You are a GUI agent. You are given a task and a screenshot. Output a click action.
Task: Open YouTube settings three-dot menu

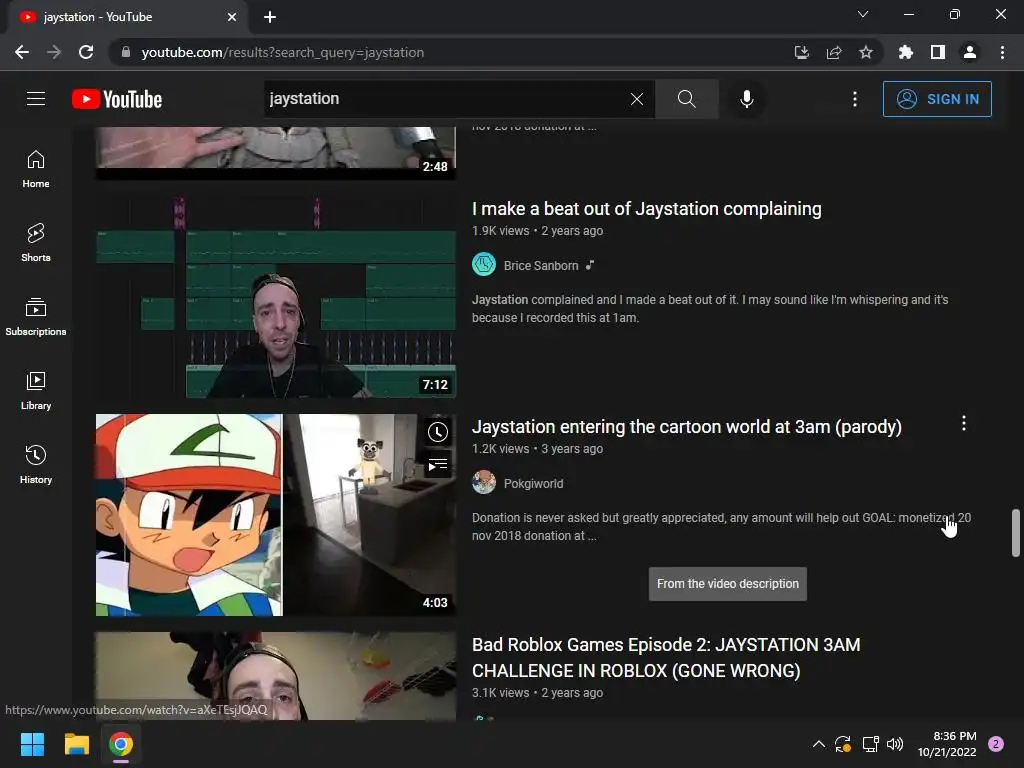click(x=855, y=99)
